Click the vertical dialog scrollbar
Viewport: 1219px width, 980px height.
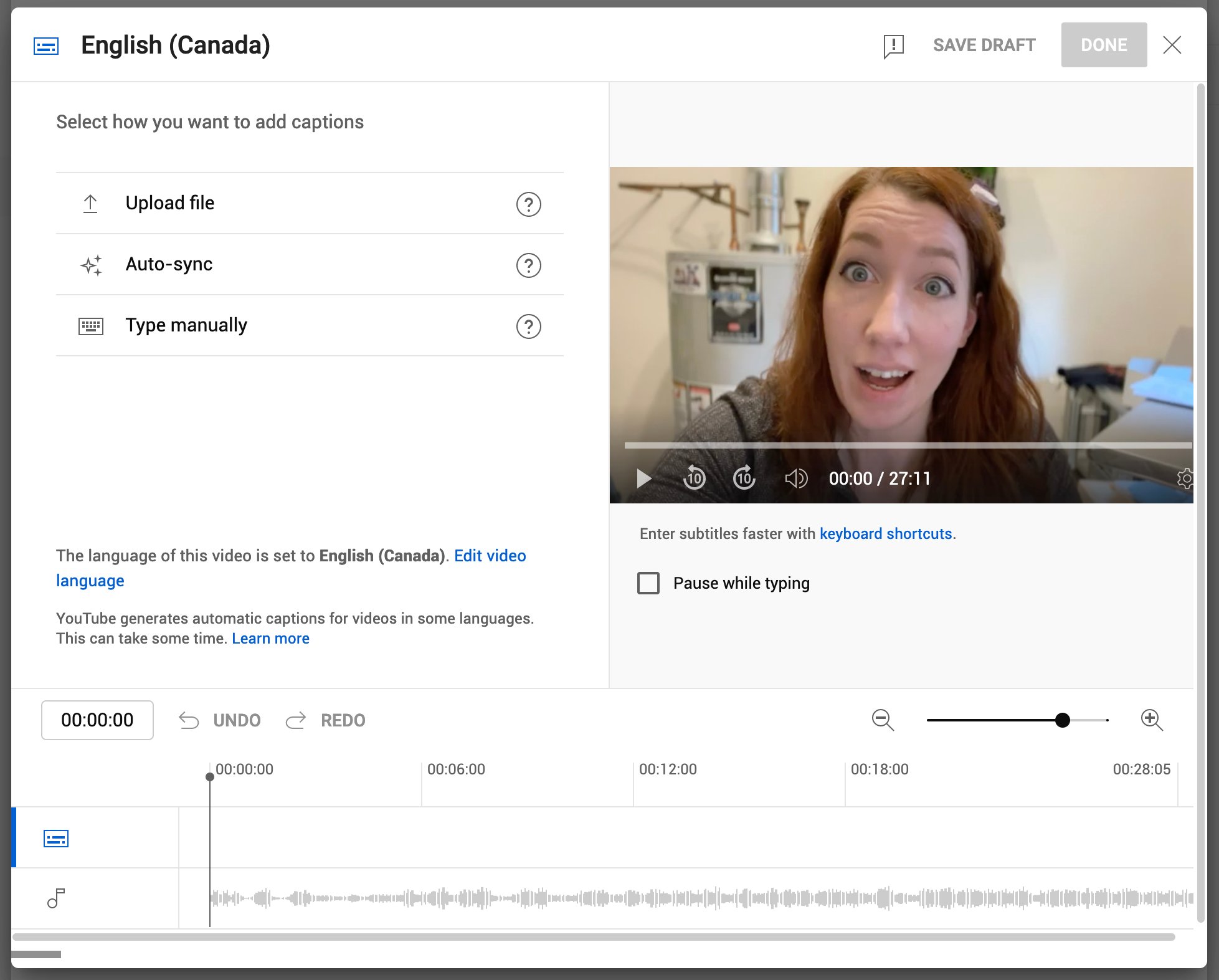pyautogui.click(x=1201, y=503)
